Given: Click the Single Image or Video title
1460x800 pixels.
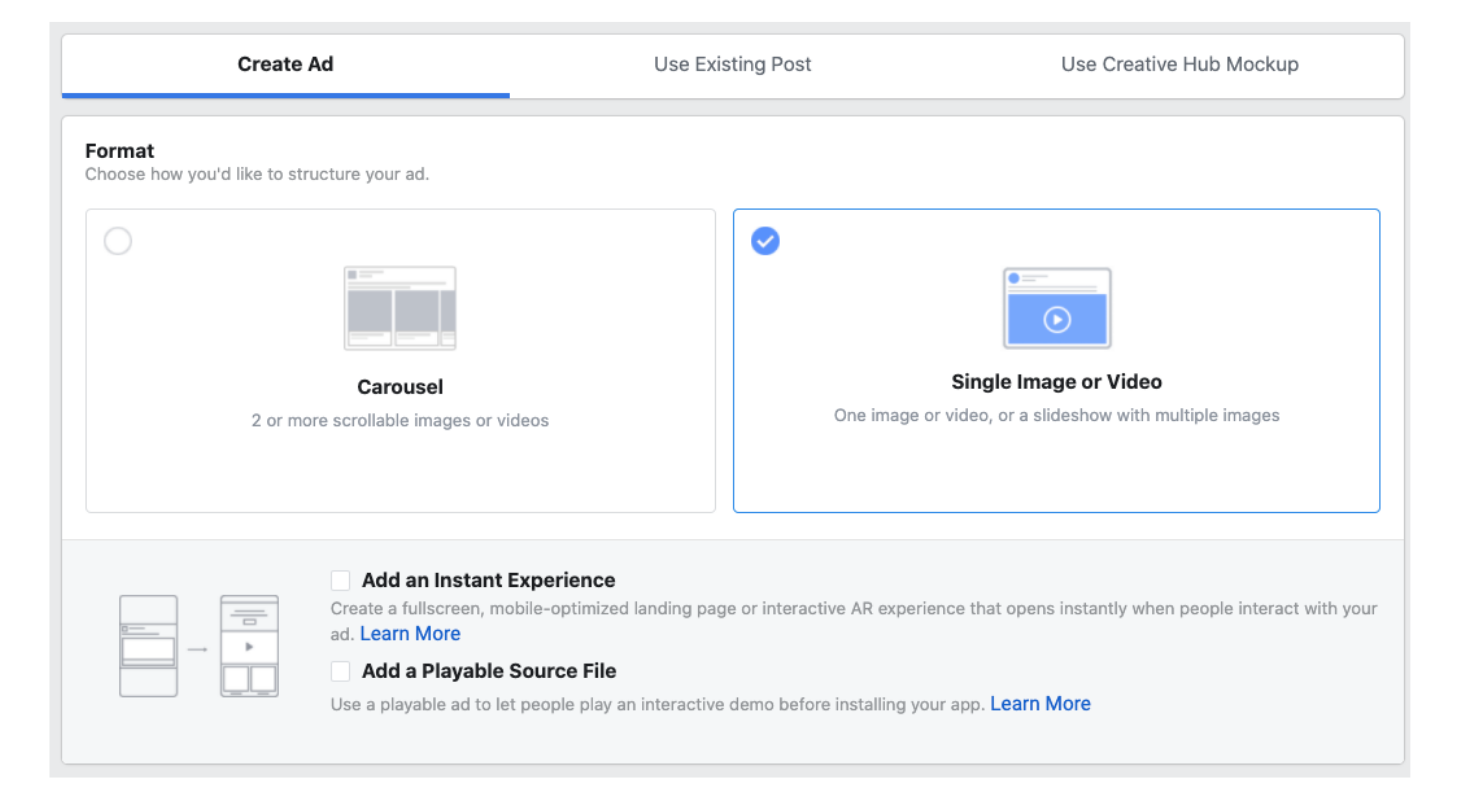Looking at the screenshot, I should tap(1057, 382).
